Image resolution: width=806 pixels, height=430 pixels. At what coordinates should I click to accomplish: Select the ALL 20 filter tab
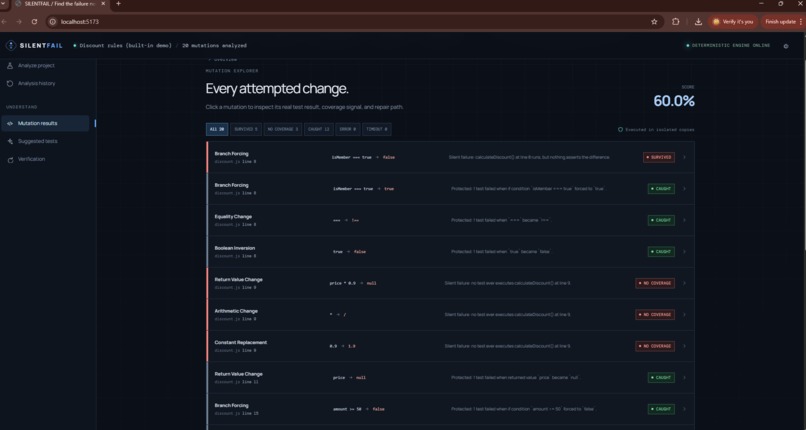pos(217,129)
